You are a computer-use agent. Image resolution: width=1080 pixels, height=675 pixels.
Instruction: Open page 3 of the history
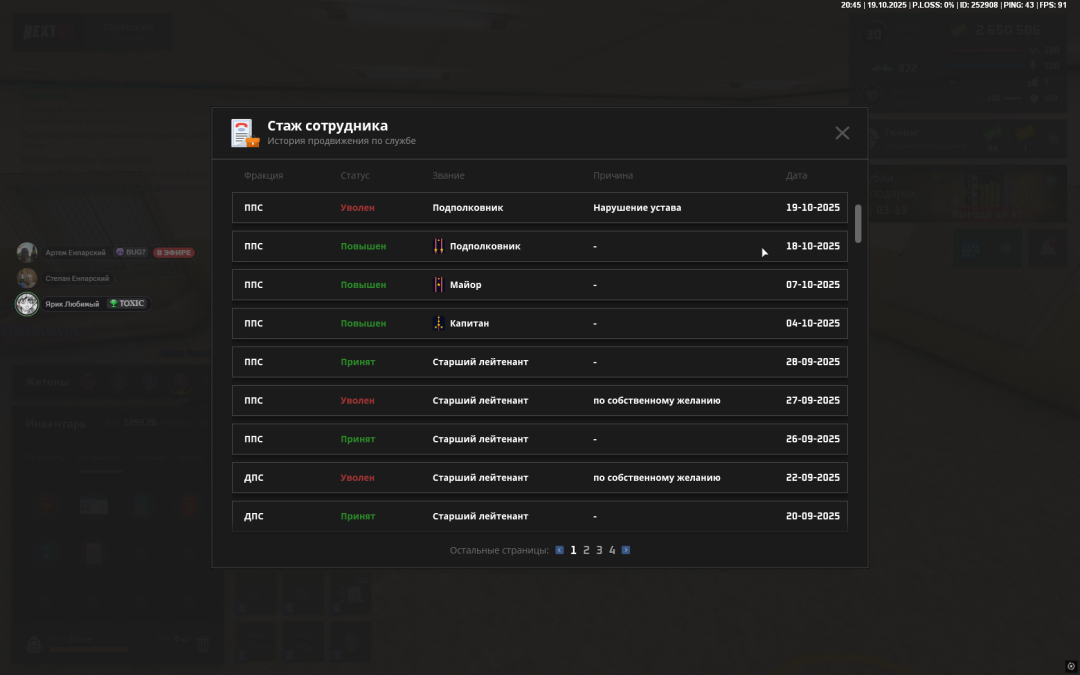point(599,550)
